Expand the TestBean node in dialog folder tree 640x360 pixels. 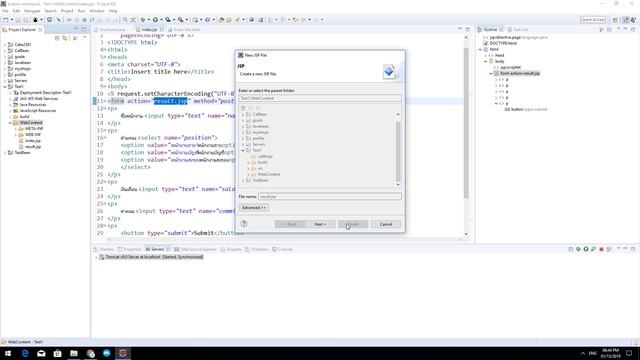243,180
